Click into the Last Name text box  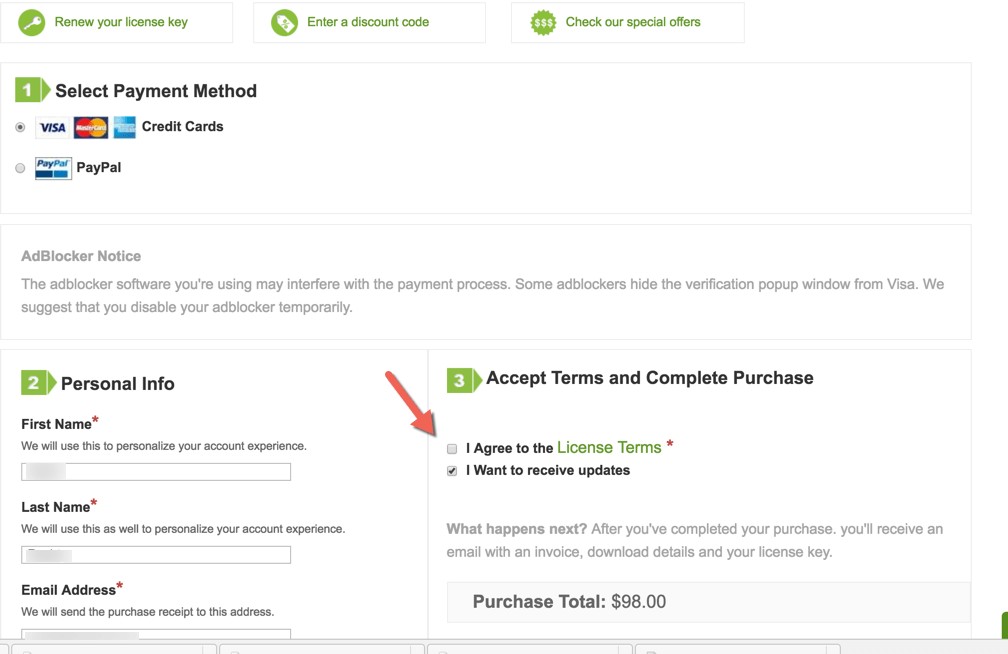[x=156, y=554]
